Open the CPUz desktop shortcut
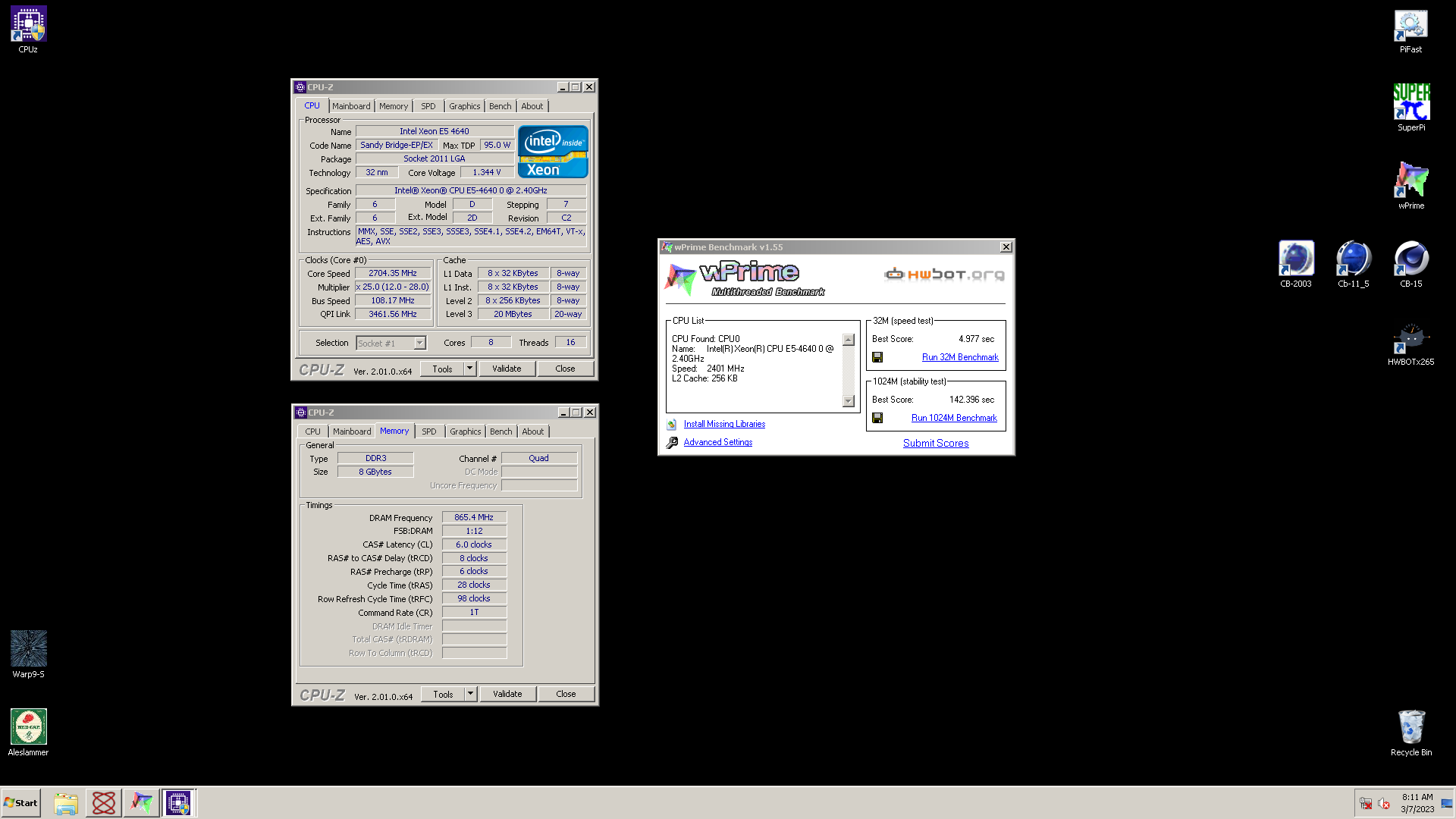Viewport: 1456px width, 819px height. point(28,30)
